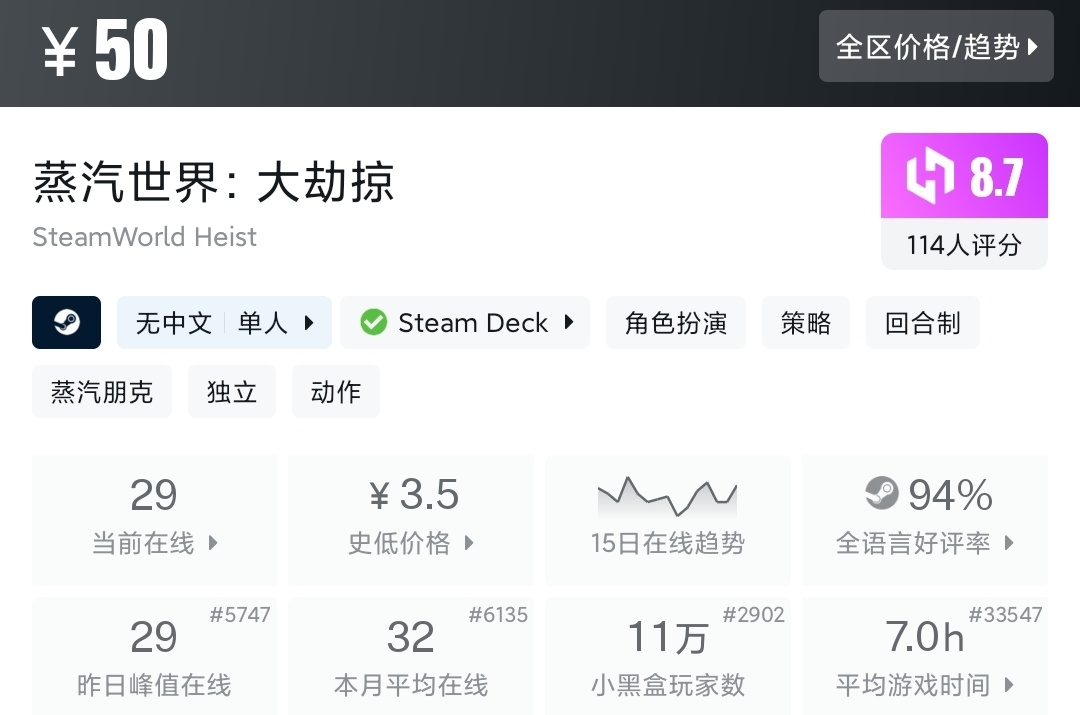Click the 15-day online trend sparkline chart
Screen dimensions: 1080x715
tap(667, 494)
